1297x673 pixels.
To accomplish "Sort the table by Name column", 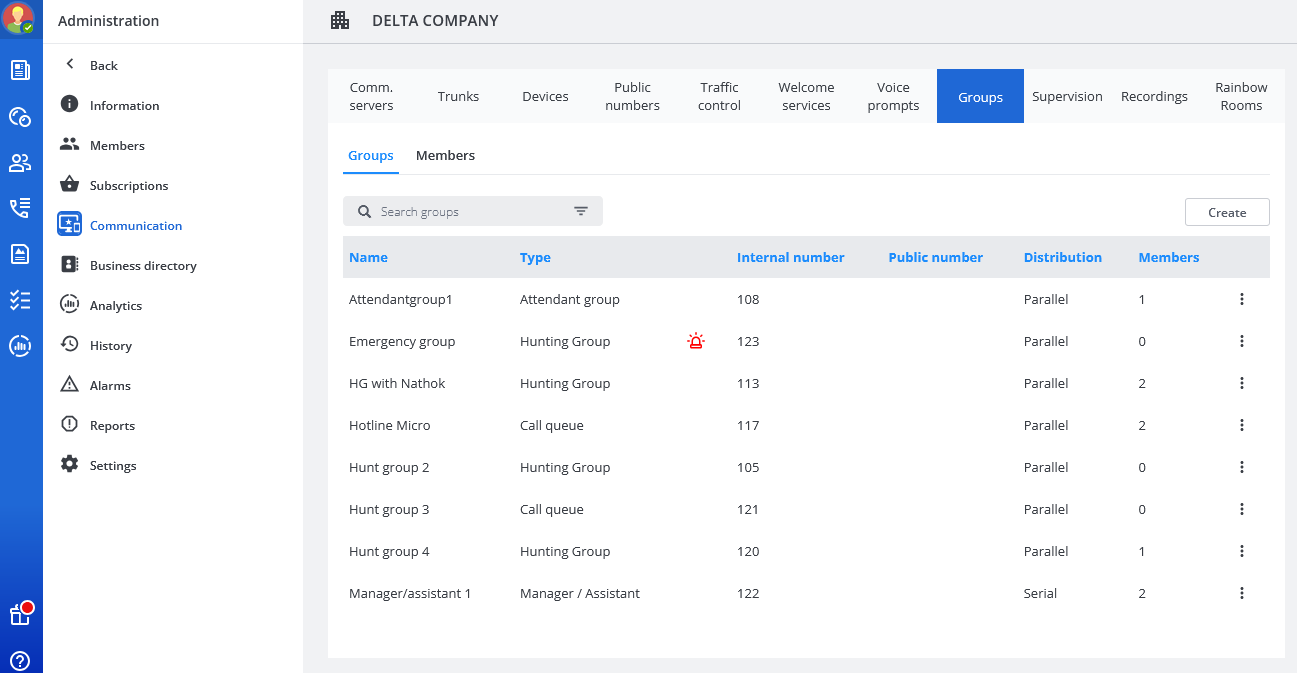I will click(x=368, y=257).
